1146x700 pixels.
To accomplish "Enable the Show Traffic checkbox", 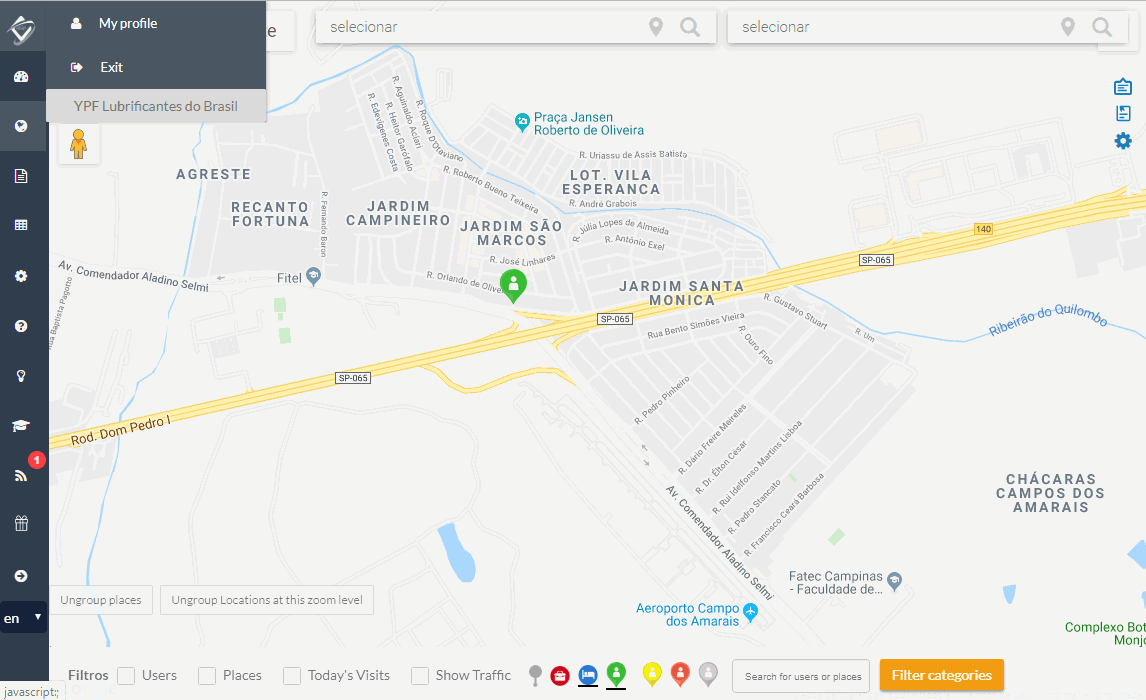I will pos(420,676).
